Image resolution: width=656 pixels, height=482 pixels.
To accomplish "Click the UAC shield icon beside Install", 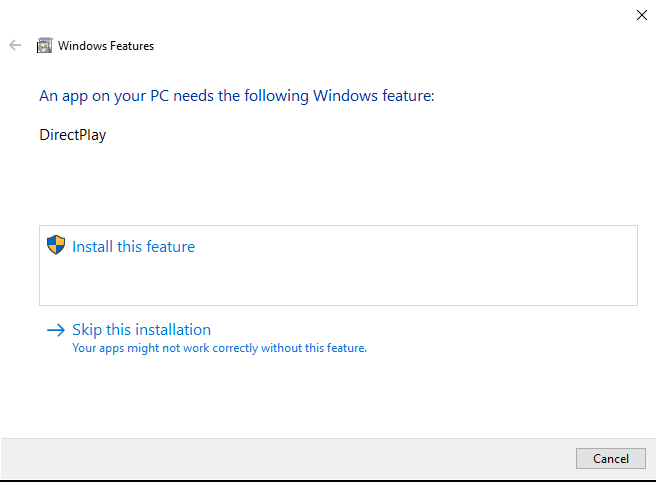I will 56,245.
